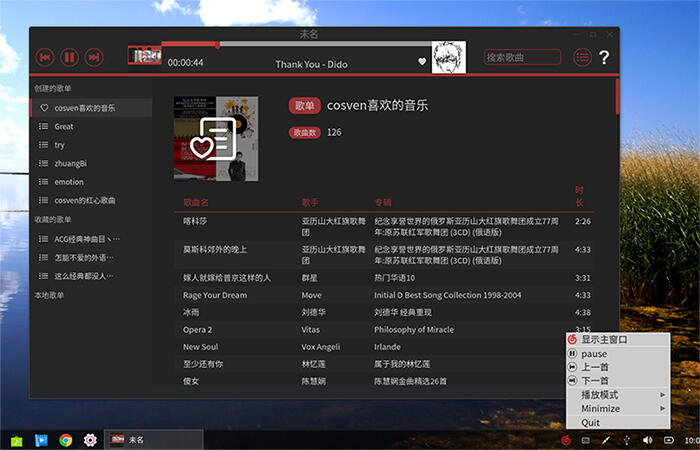Choose Quit in tray menu
Image resolution: width=700 pixels, height=450 pixels.
(x=618, y=423)
